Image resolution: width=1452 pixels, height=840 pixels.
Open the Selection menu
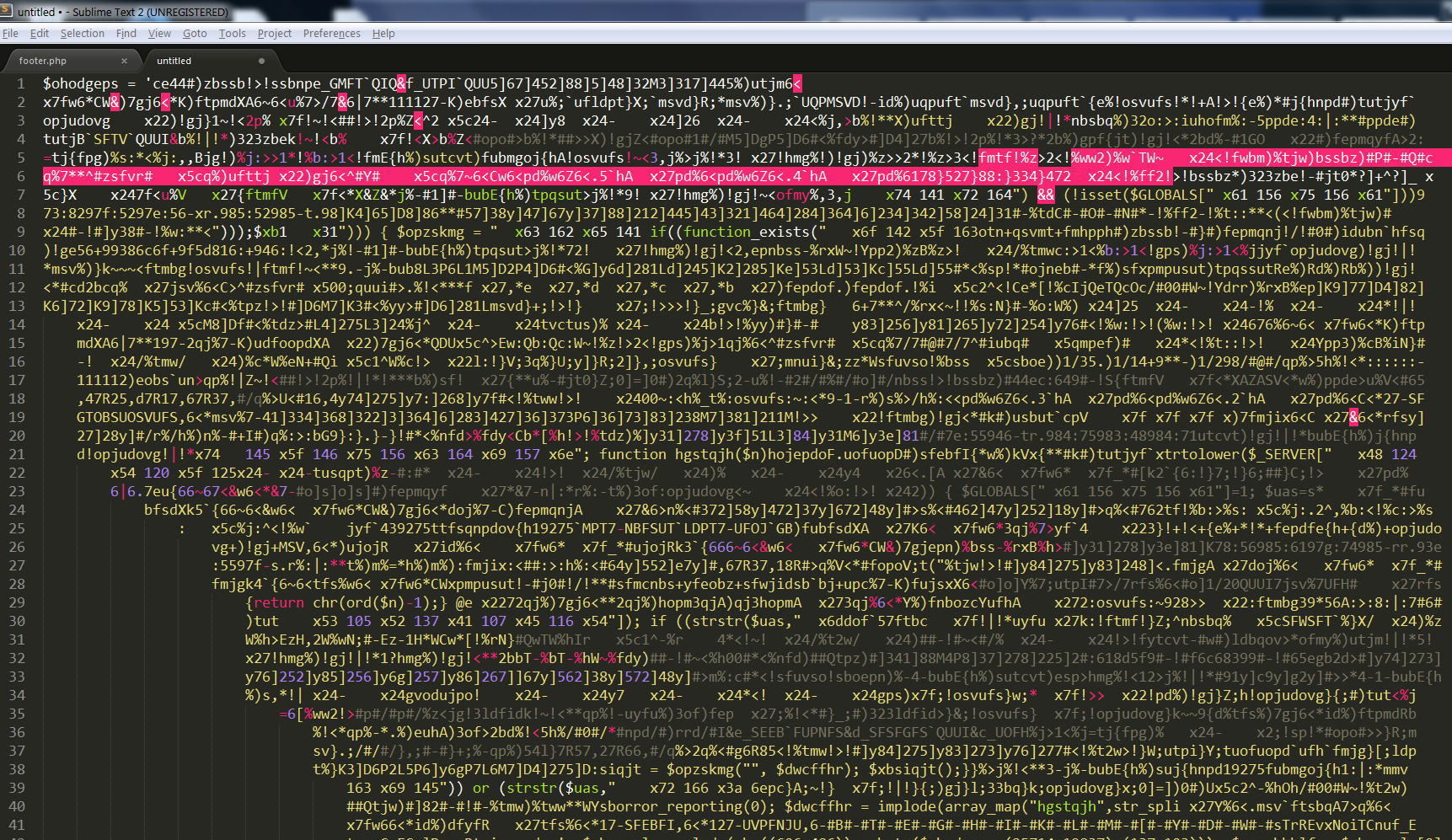pyautogui.click(x=83, y=34)
